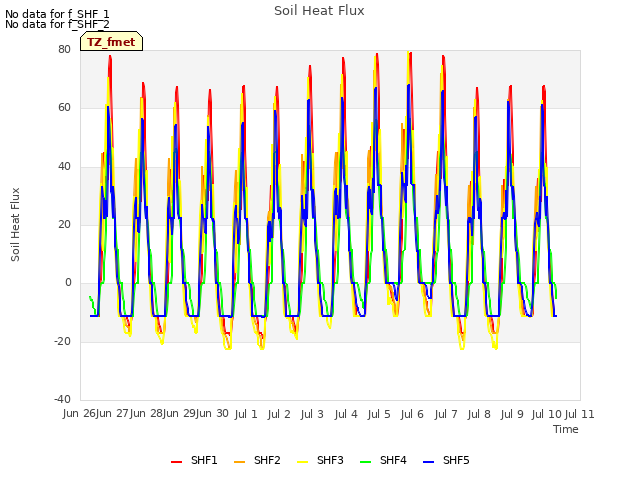Click the Time axis label
The image size is (640, 480).
coord(565,429)
